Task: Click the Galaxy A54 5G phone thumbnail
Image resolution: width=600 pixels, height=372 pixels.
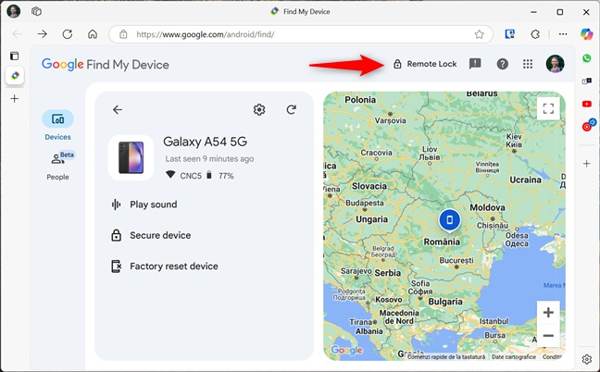Action: pyautogui.click(x=131, y=158)
